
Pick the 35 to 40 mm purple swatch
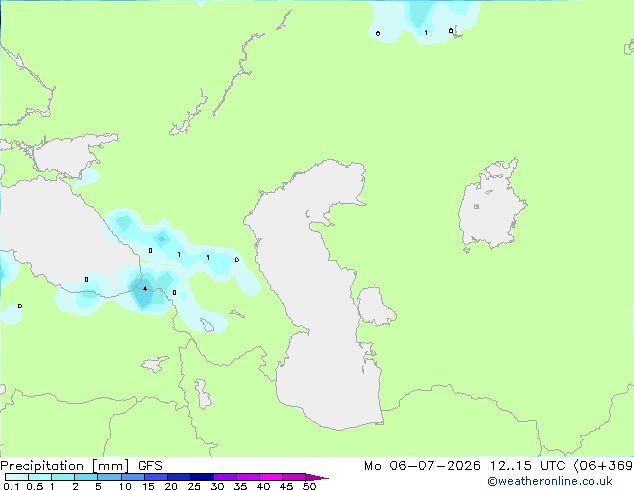[248, 477]
